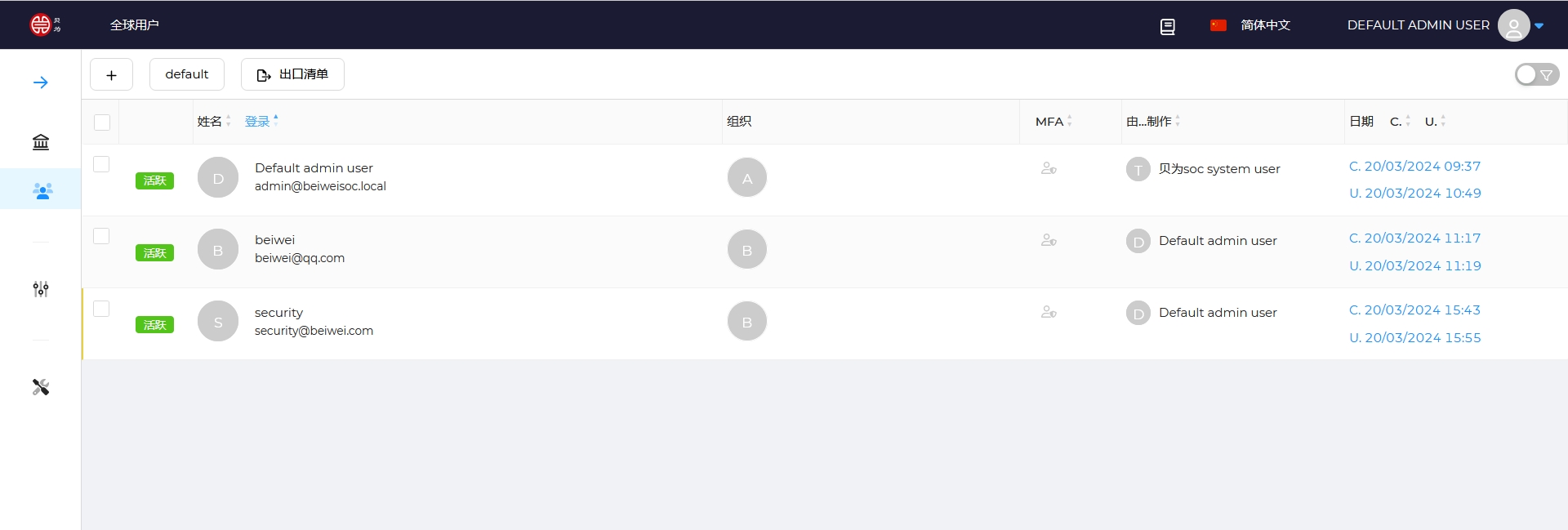1568x530 pixels.
Task: Open the users group icon in sidebar
Action: tap(42, 190)
